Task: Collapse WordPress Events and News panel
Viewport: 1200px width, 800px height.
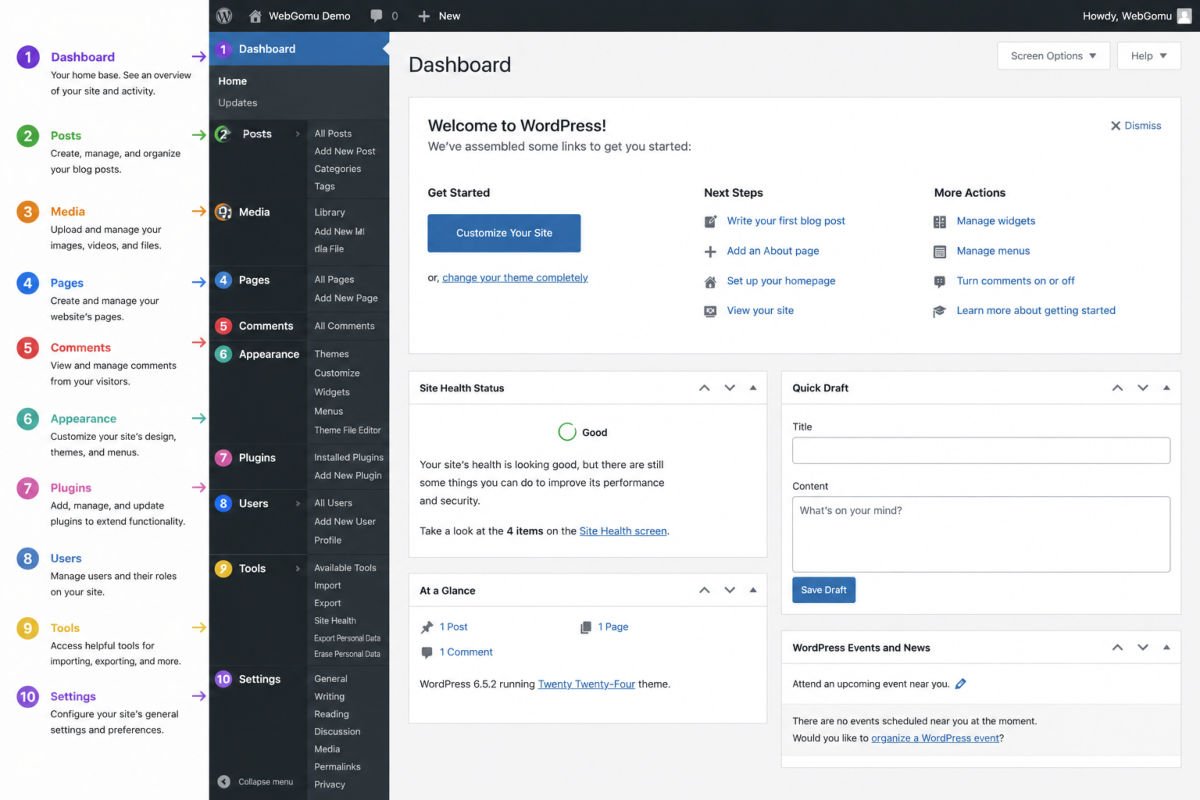Action: (x=1166, y=648)
